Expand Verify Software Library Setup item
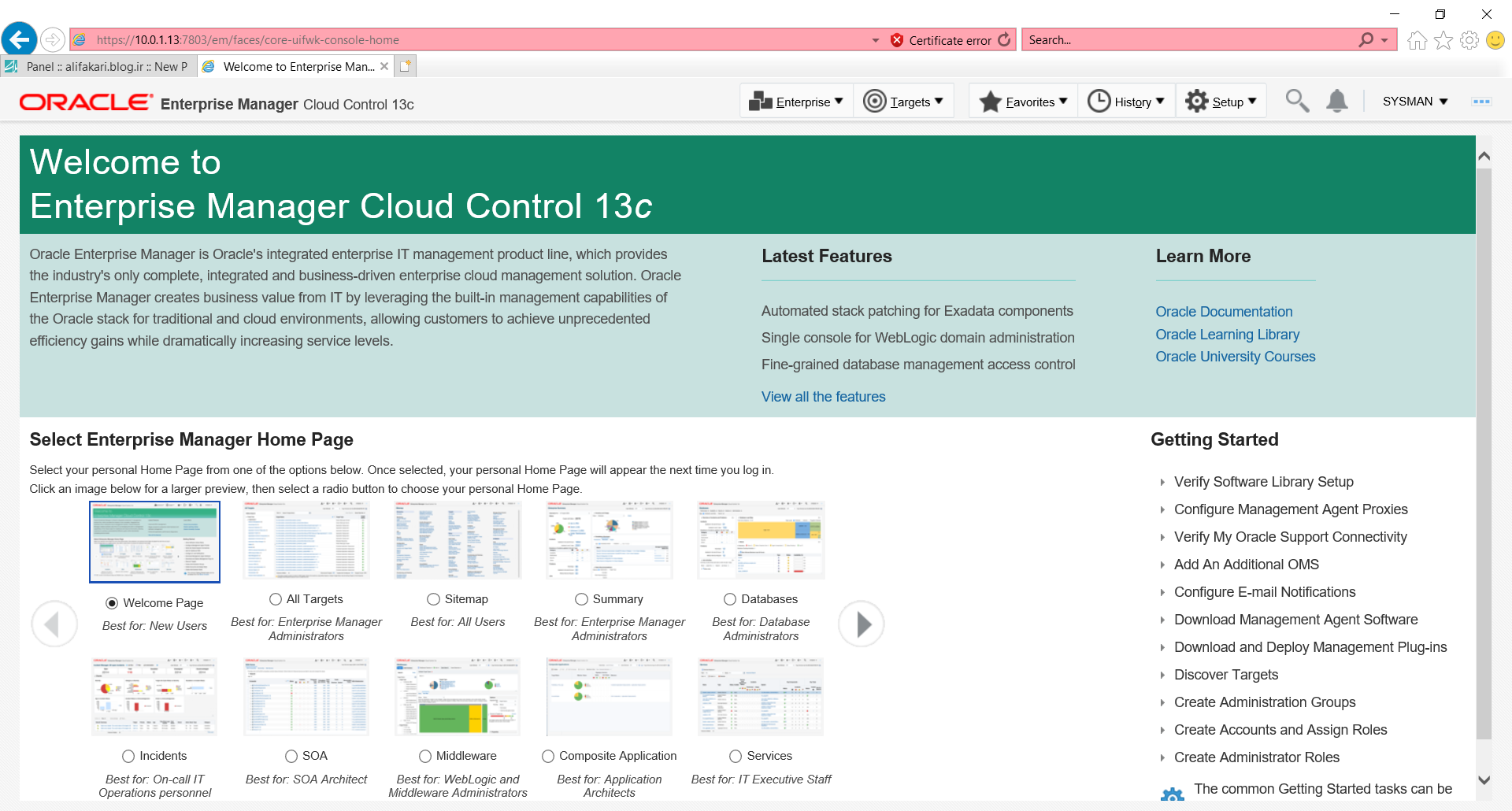The image size is (1512, 811). point(1162,482)
